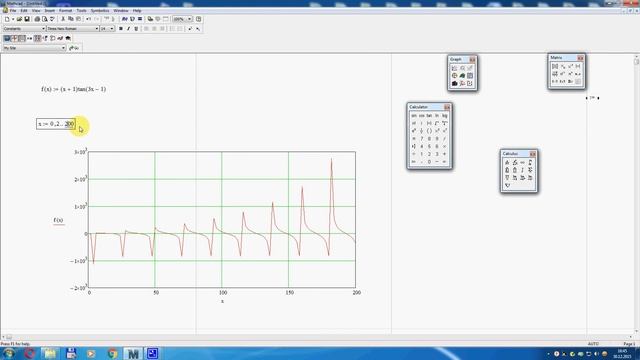Close the Calculator palette
The image size is (640, 360).
click(447, 107)
